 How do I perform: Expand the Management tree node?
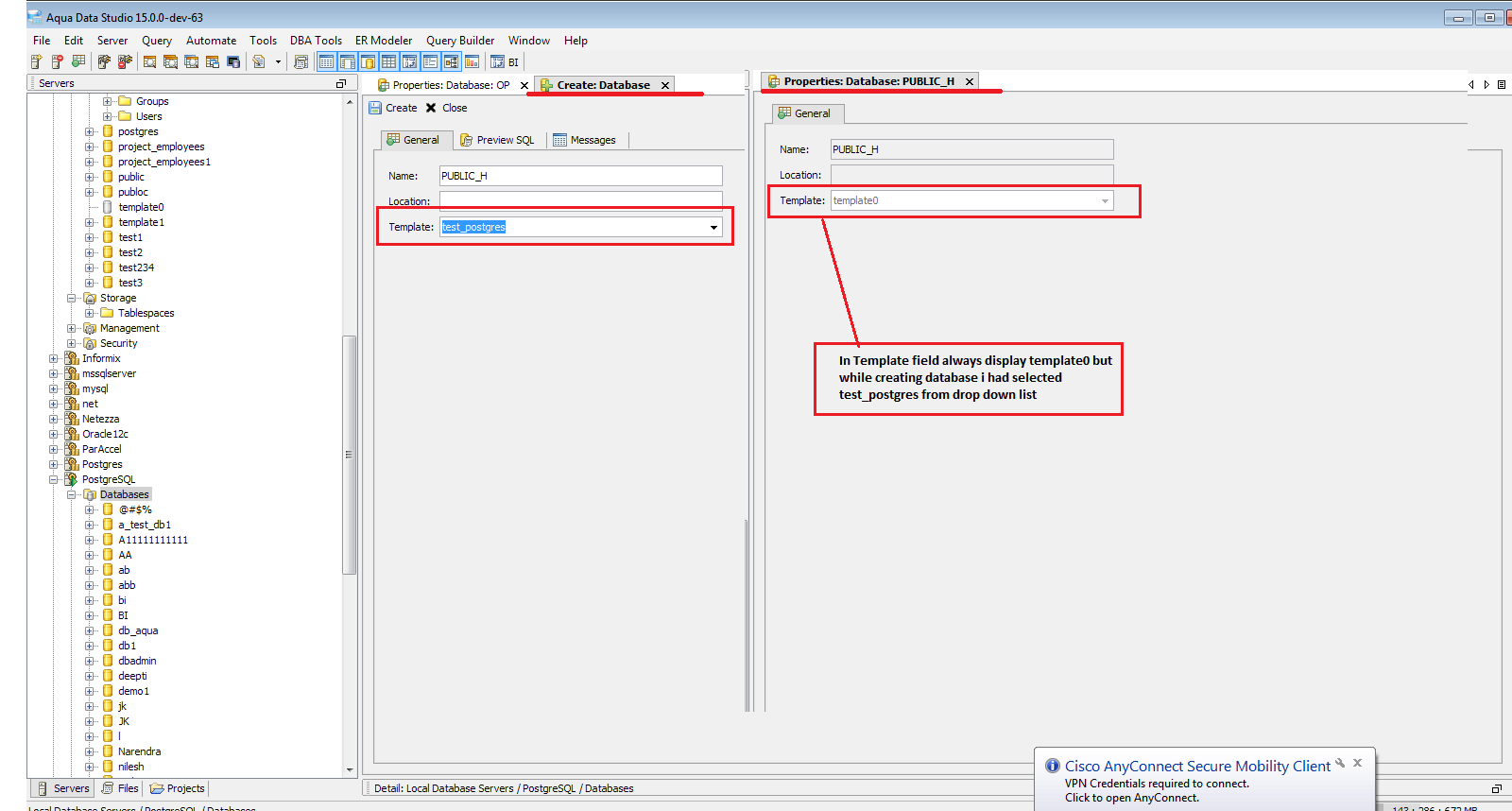(71, 328)
